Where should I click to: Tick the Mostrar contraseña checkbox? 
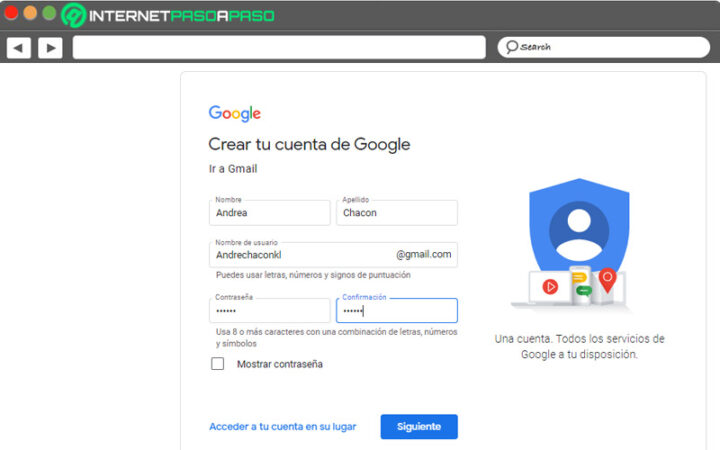[218, 364]
